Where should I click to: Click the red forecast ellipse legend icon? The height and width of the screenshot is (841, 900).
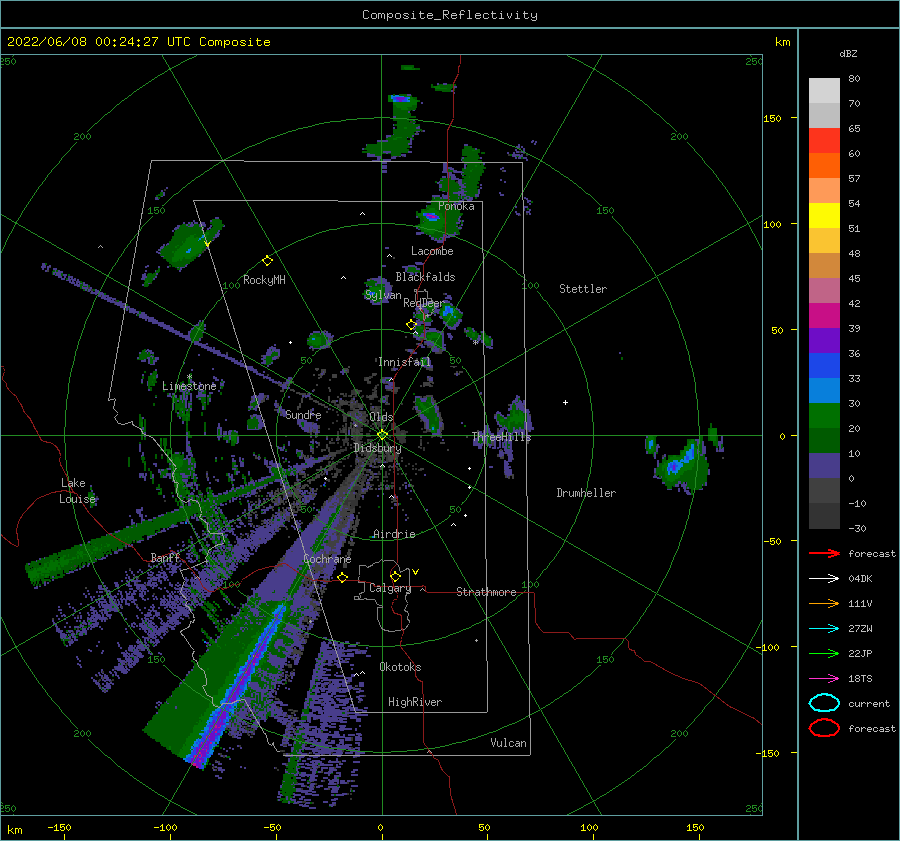pos(824,728)
